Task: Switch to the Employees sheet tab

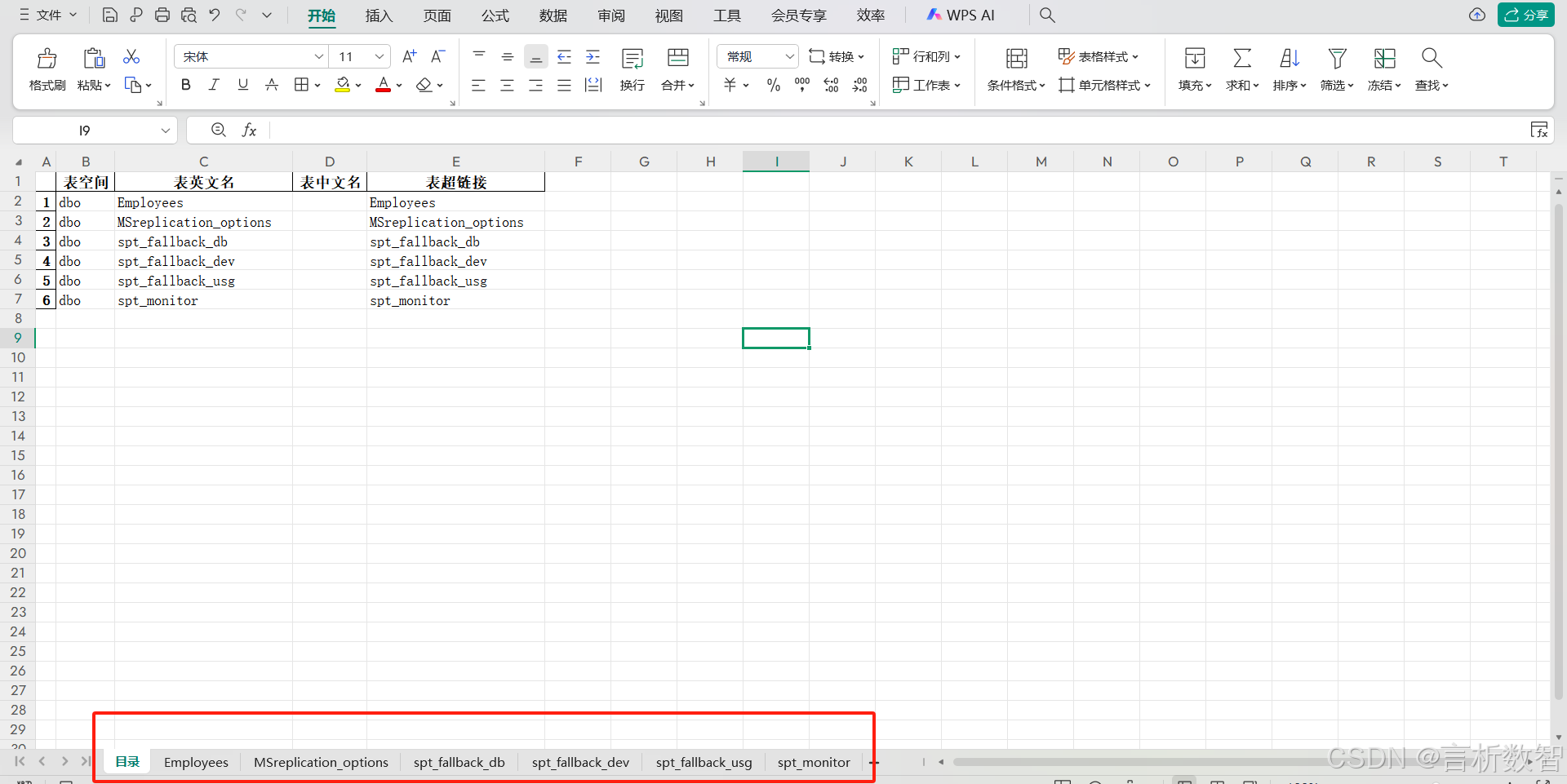Action: 196,762
